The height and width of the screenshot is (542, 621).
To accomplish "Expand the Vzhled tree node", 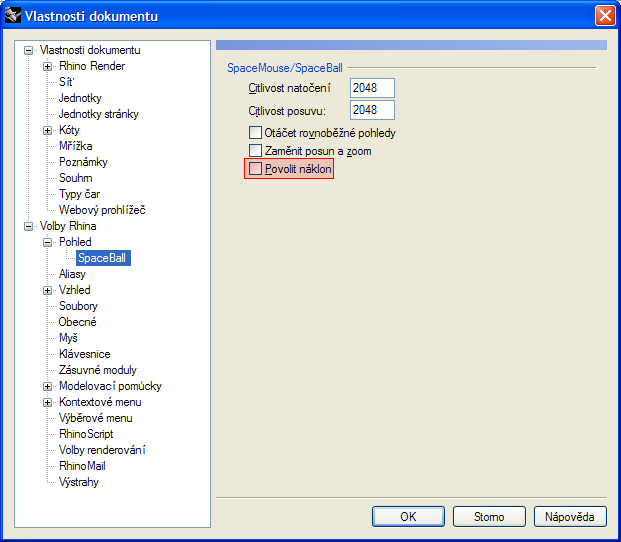I will click(x=48, y=290).
